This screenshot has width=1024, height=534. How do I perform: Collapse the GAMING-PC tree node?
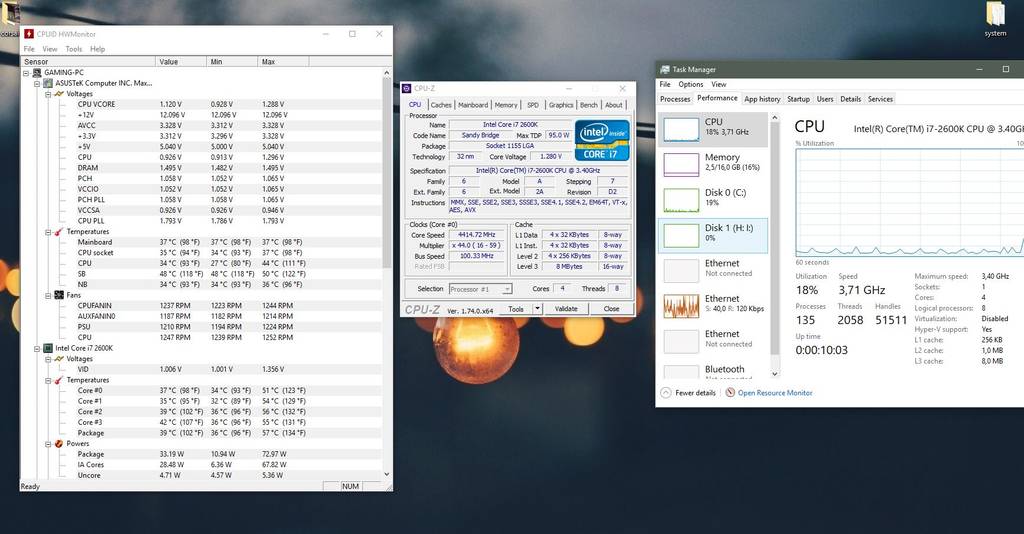26,73
